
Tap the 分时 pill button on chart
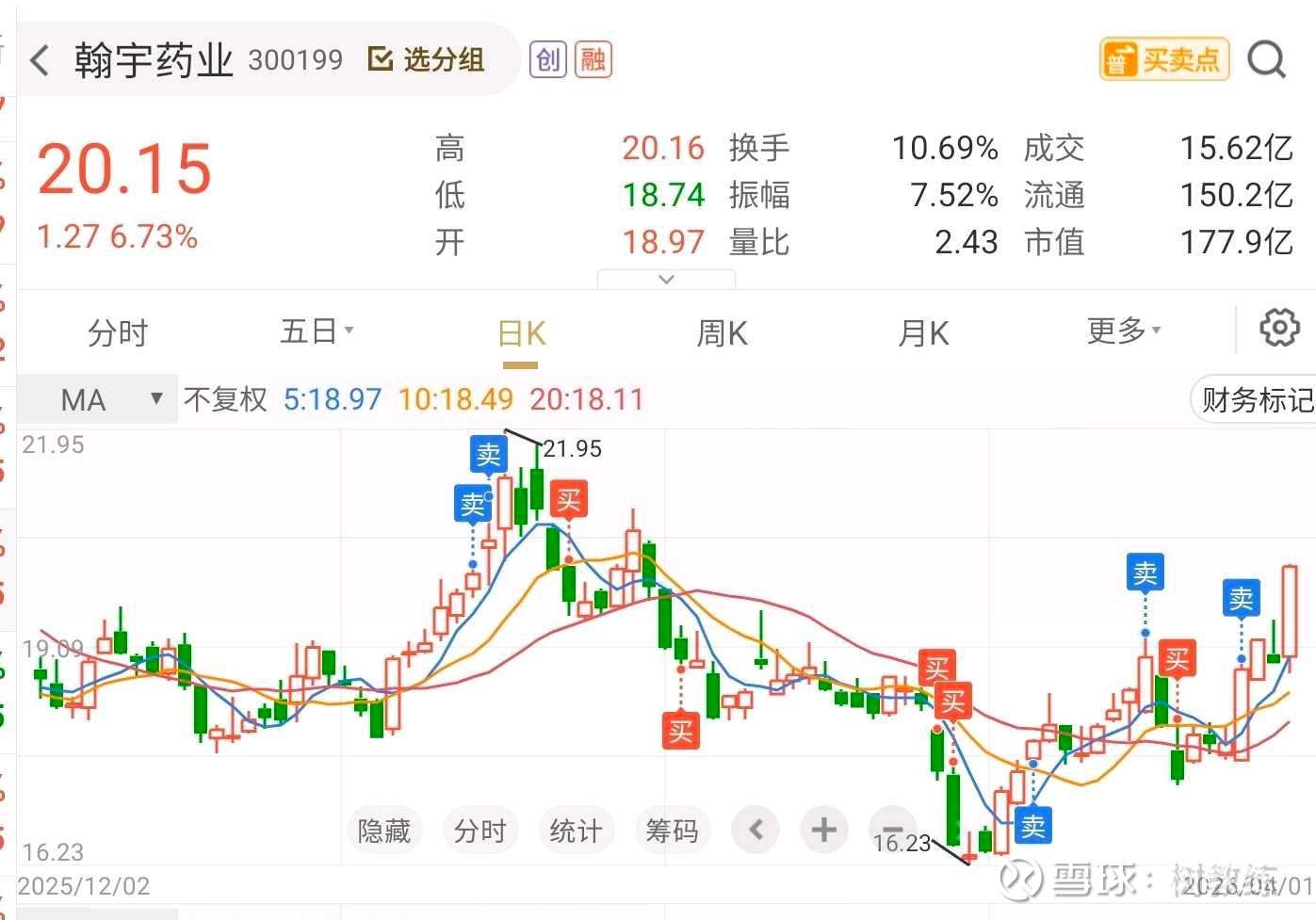pyautogui.click(x=480, y=831)
